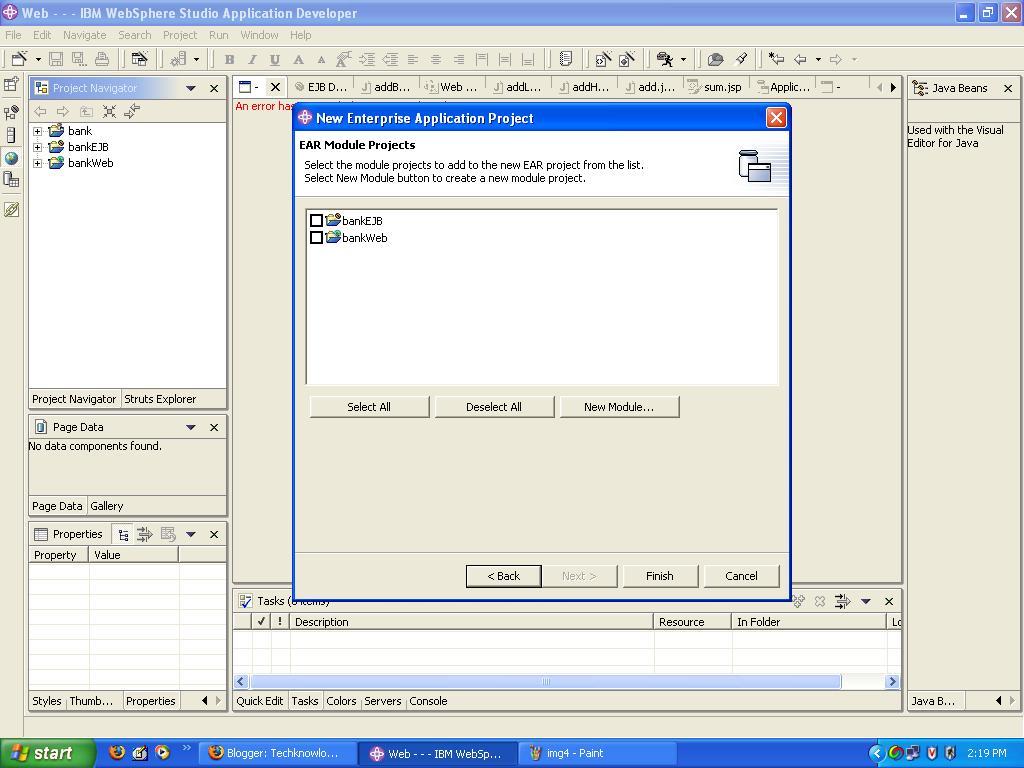Click the Tasks horizontal scrollbar right arrow

[x=892, y=682]
